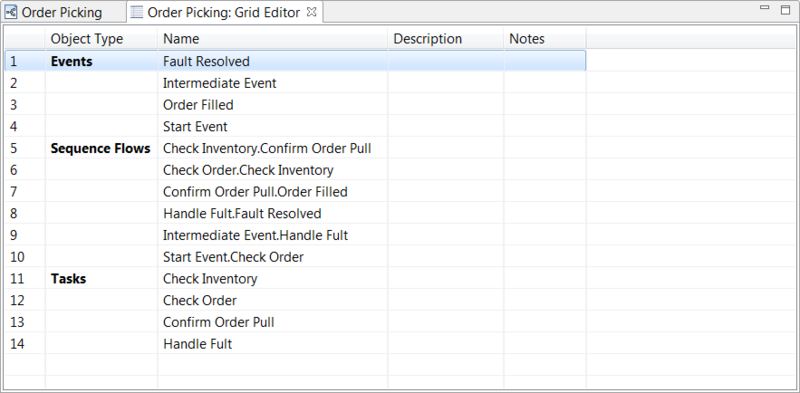Click the Description cell for Fault Resolved
The width and height of the screenshot is (800, 393).
point(446,61)
